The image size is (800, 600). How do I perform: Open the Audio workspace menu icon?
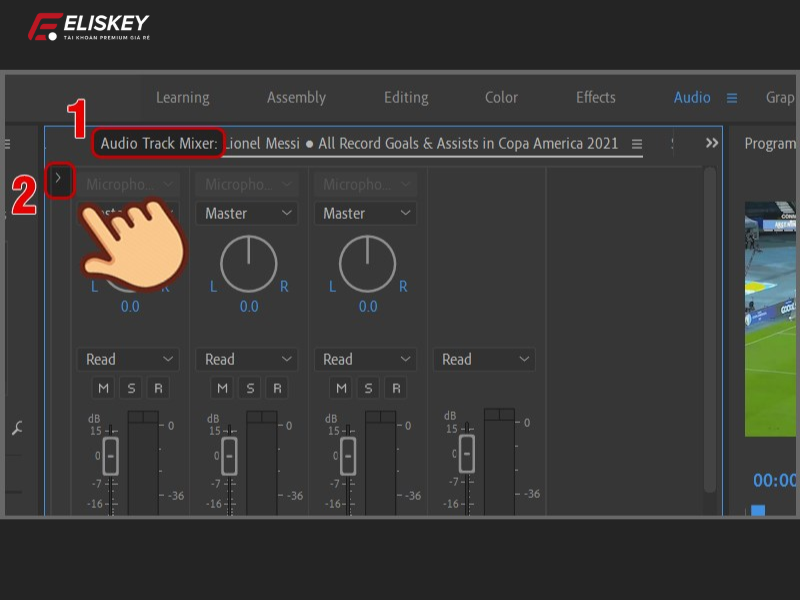tap(732, 98)
